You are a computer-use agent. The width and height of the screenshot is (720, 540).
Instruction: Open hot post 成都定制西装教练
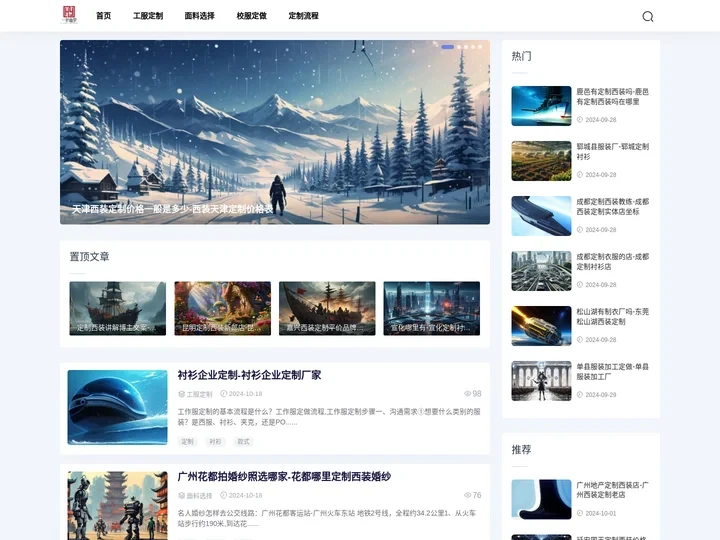coord(613,207)
